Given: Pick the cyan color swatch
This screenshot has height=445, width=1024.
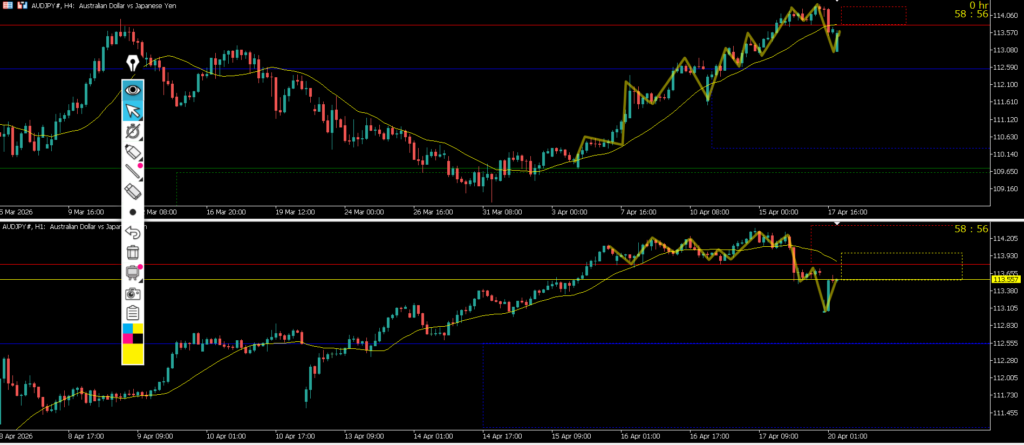Looking at the screenshot, I should click(x=127, y=329).
